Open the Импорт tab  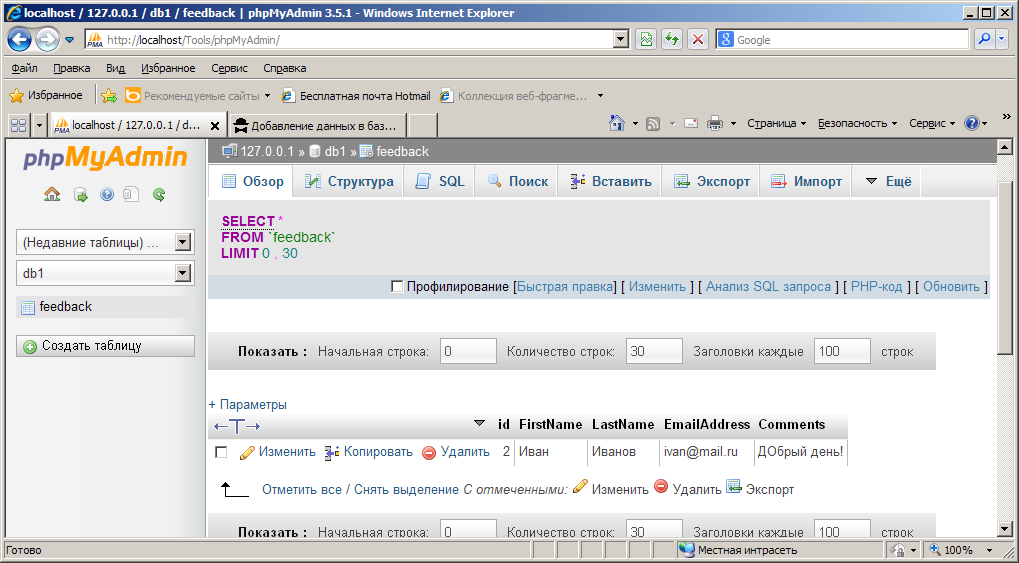click(806, 181)
